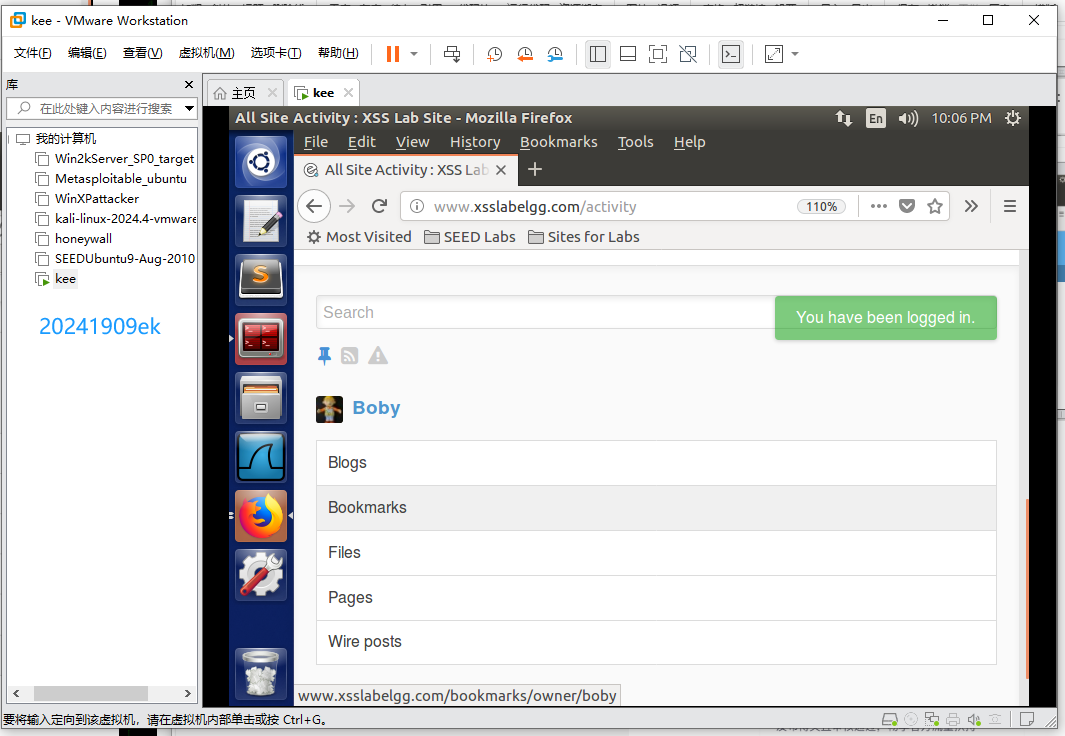This screenshot has width=1065, height=736.
Task: Bookmark this page with the star
Action: (935, 206)
